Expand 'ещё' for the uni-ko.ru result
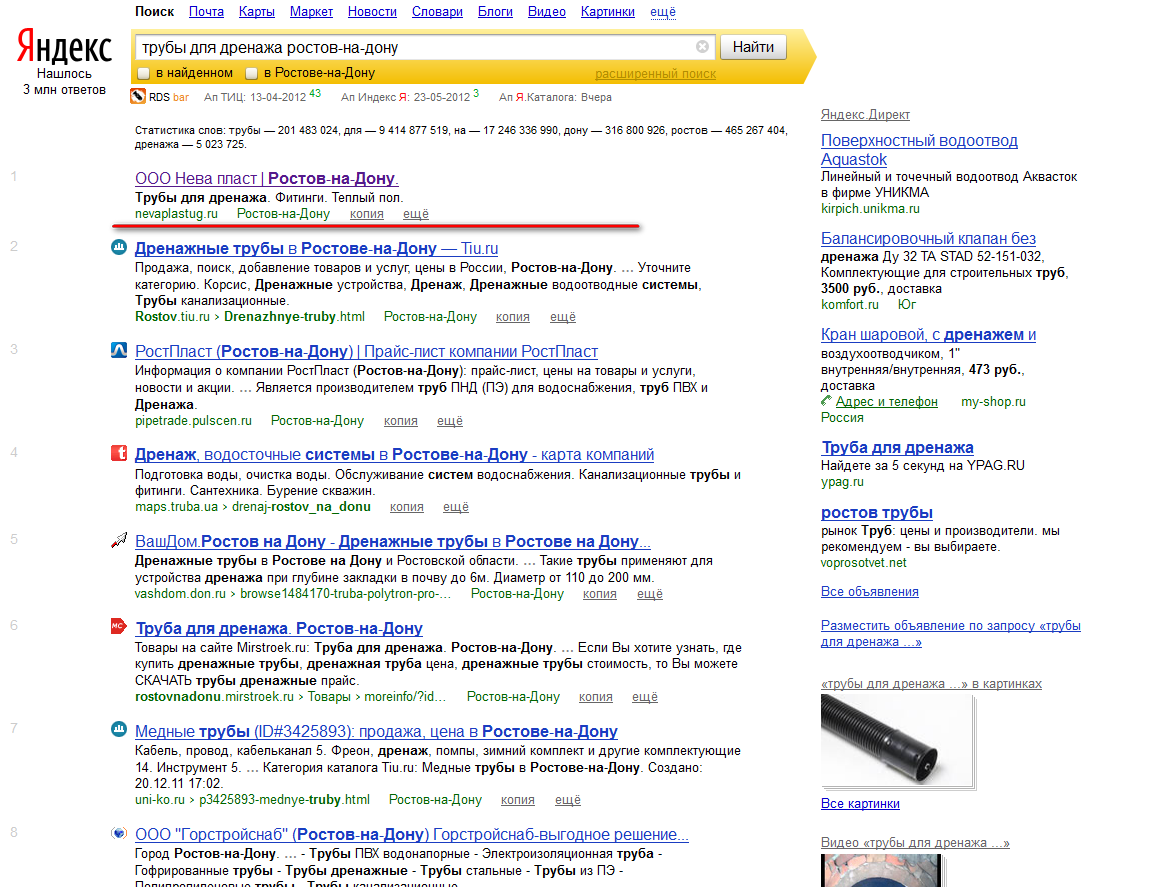The height and width of the screenshot is (887, 1166). 568,800
